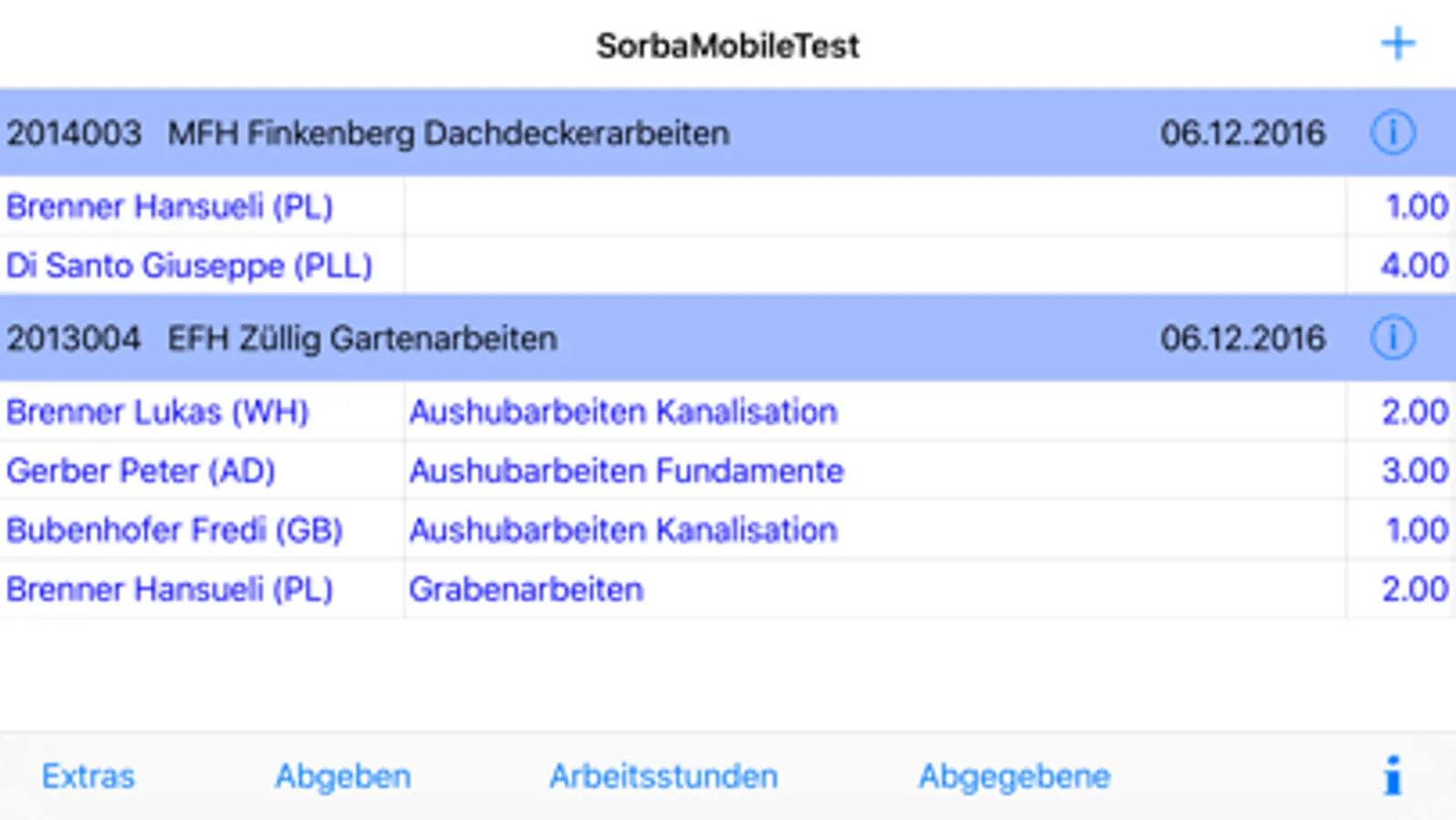Switch to Arbeitsstunden tab

(663, 776)
